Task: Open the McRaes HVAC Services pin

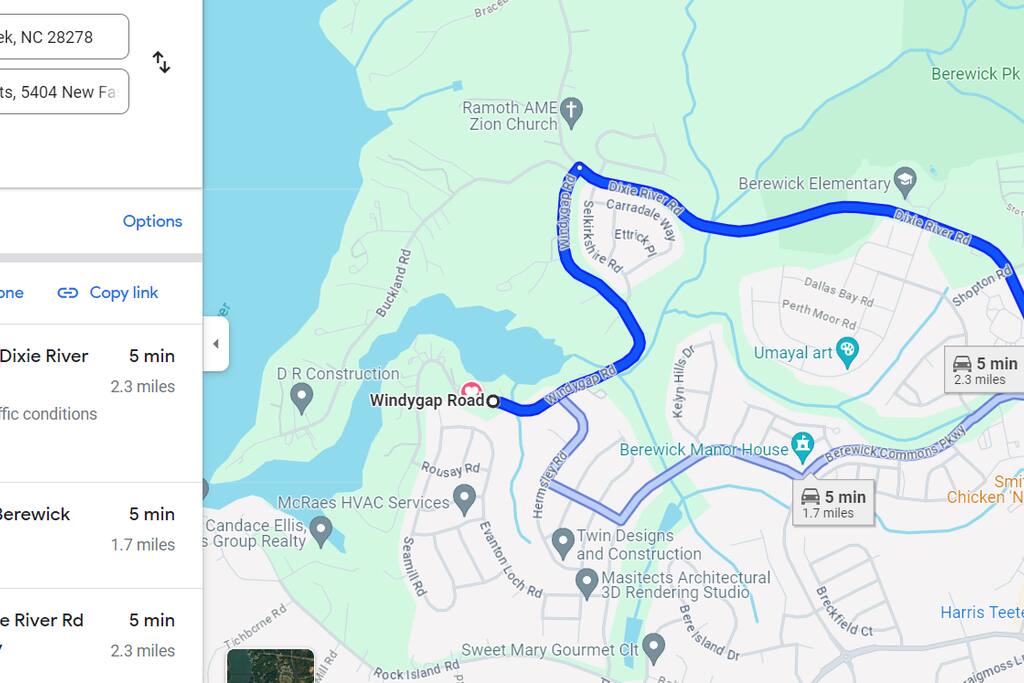Action: [x=464, y=501]
